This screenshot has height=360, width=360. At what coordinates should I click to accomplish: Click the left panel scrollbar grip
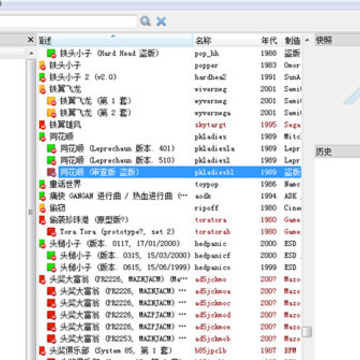point(31,212)
